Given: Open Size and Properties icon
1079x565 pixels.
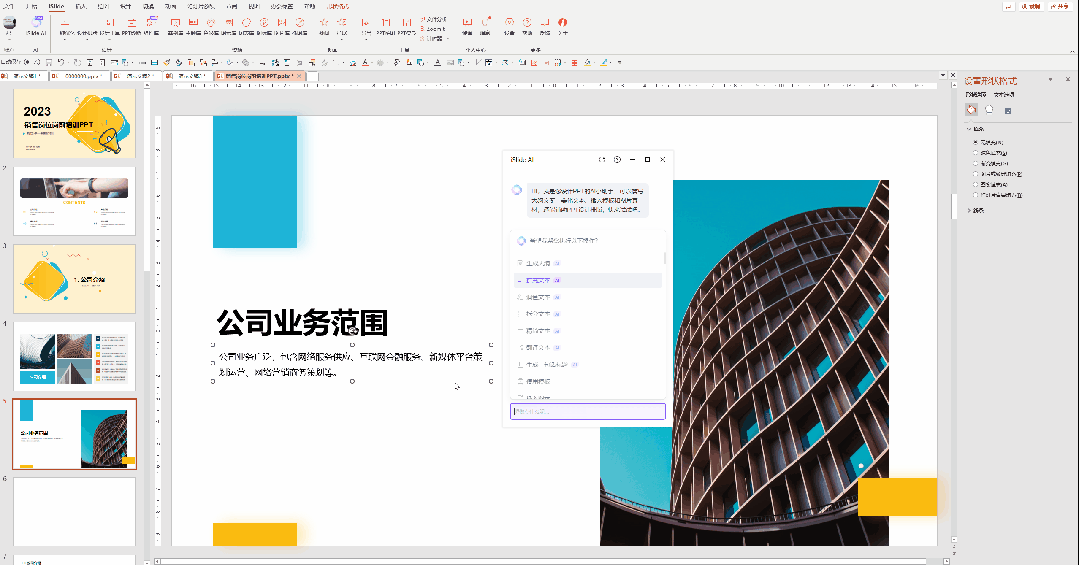Looking at the screenshot, I should 1007,110.
